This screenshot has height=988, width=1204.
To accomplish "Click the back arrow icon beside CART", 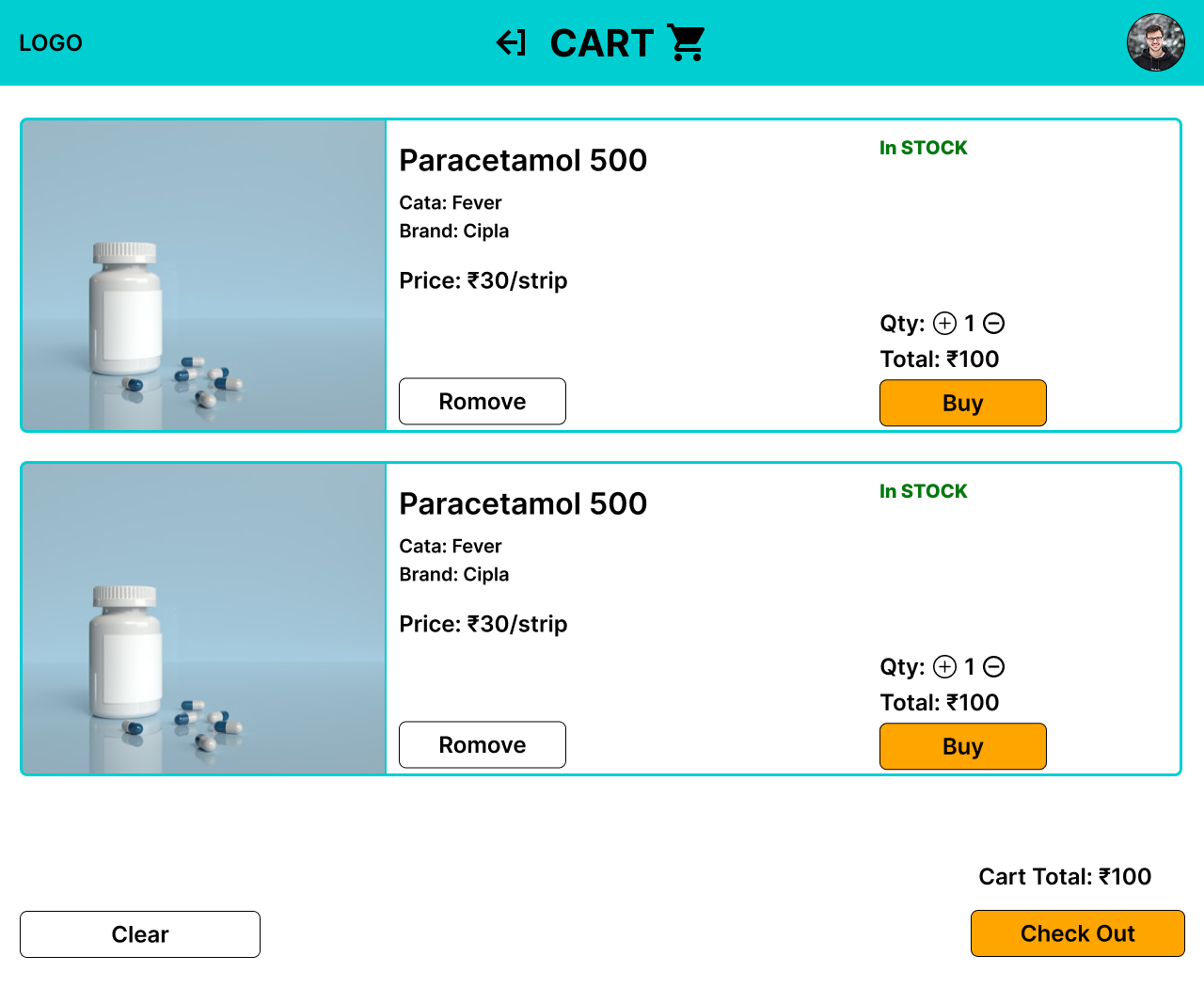I will [511, 43].
